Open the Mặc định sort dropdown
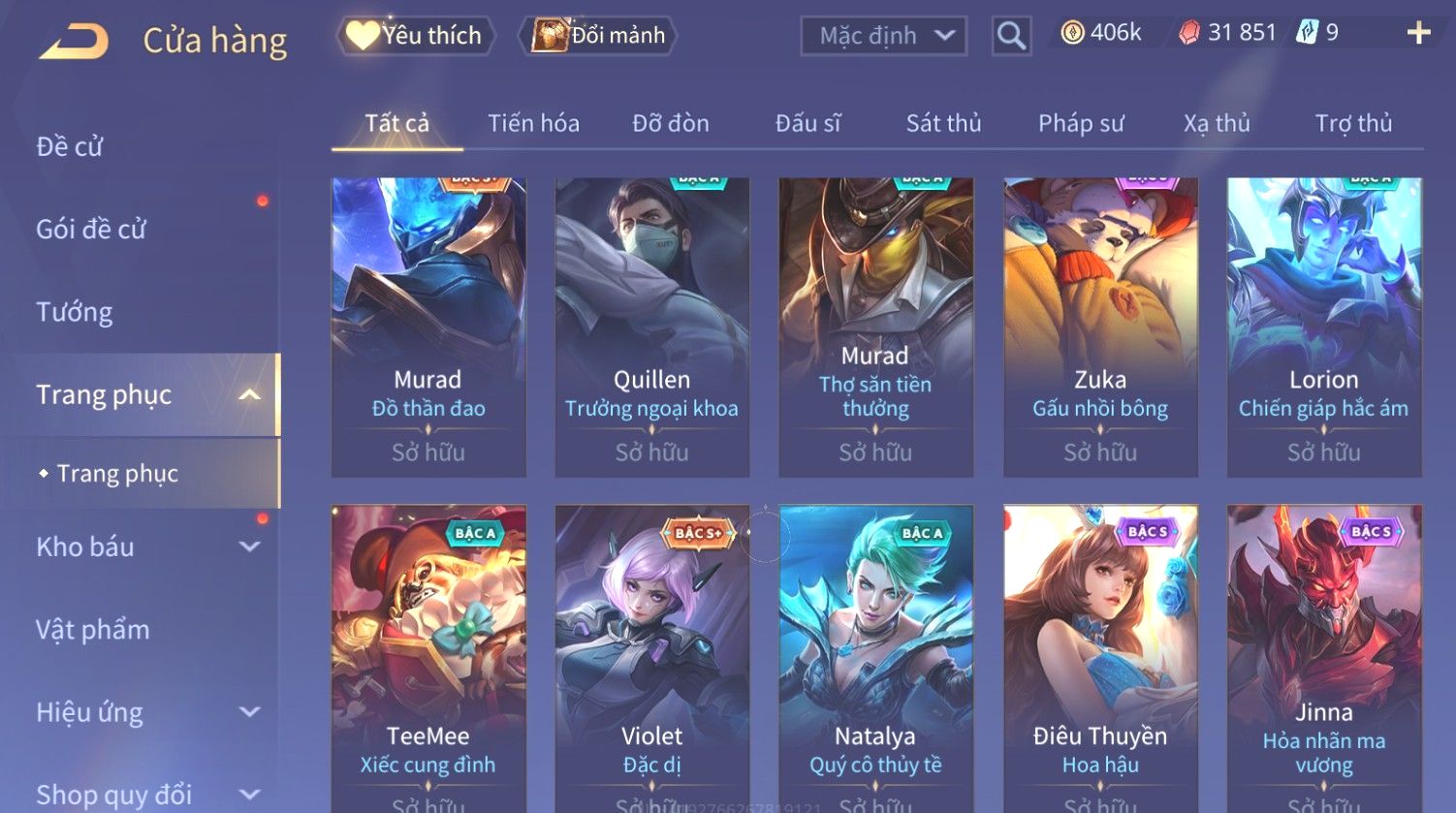This screenshot has height=813, width=1456. click(884, 36)
